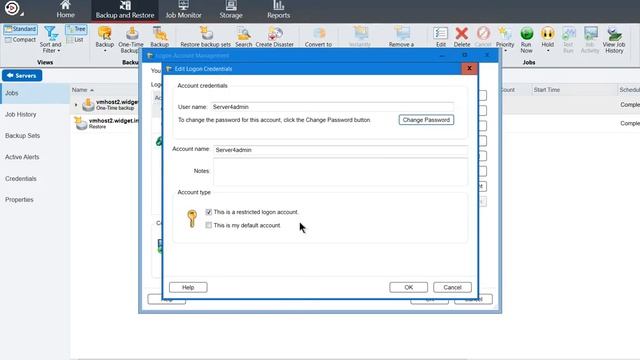Close the Edit Logon Credentials dialog

point(469,68)
